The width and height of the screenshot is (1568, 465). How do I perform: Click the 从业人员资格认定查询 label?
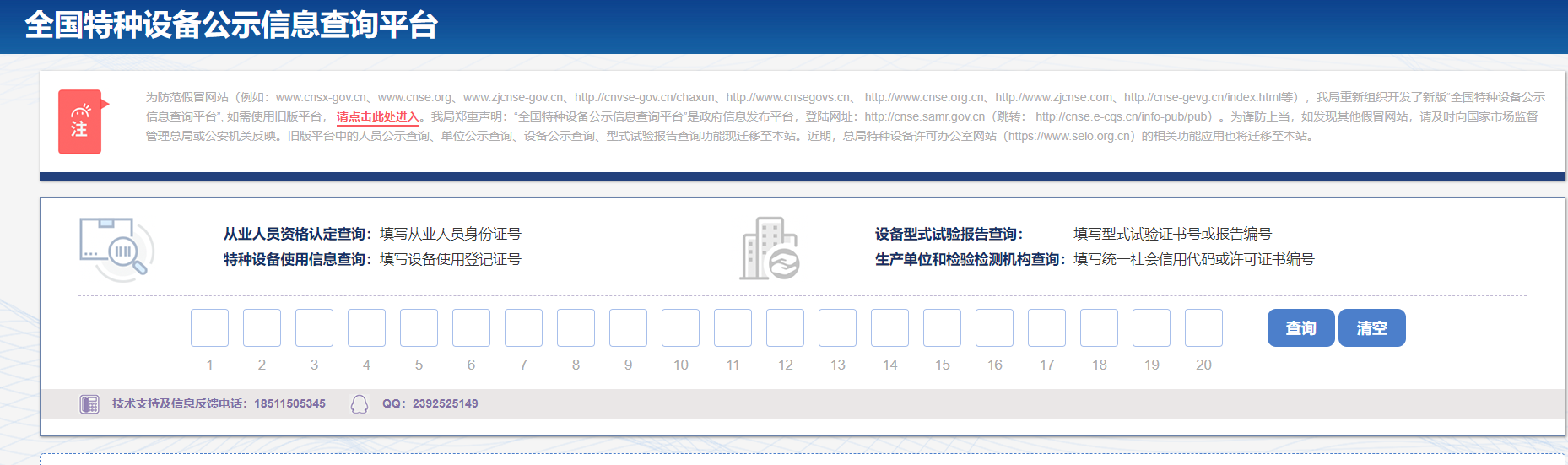[x=295, y=234]
